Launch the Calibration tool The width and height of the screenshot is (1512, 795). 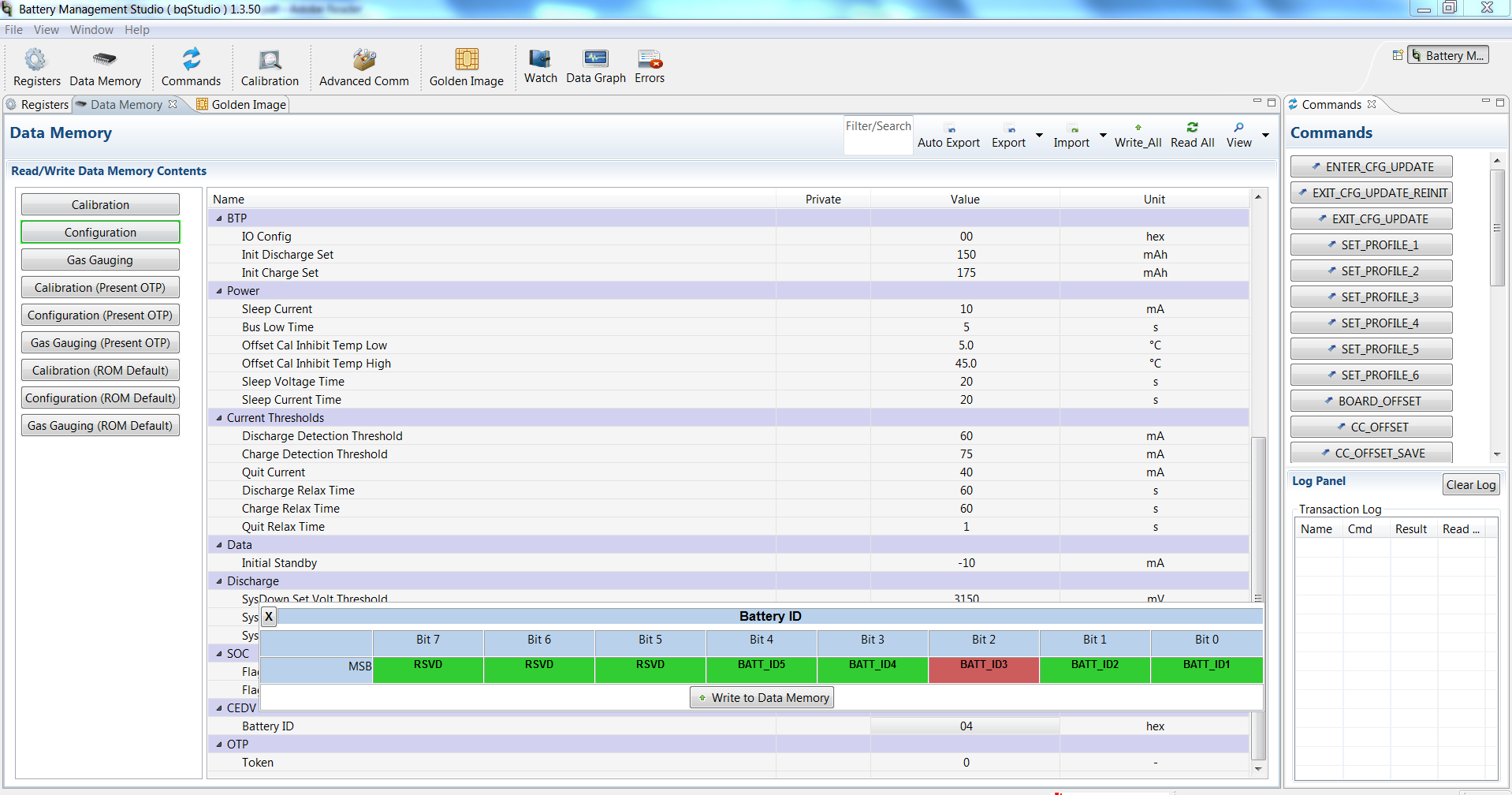pyautogui.click(x=270, y=67)
